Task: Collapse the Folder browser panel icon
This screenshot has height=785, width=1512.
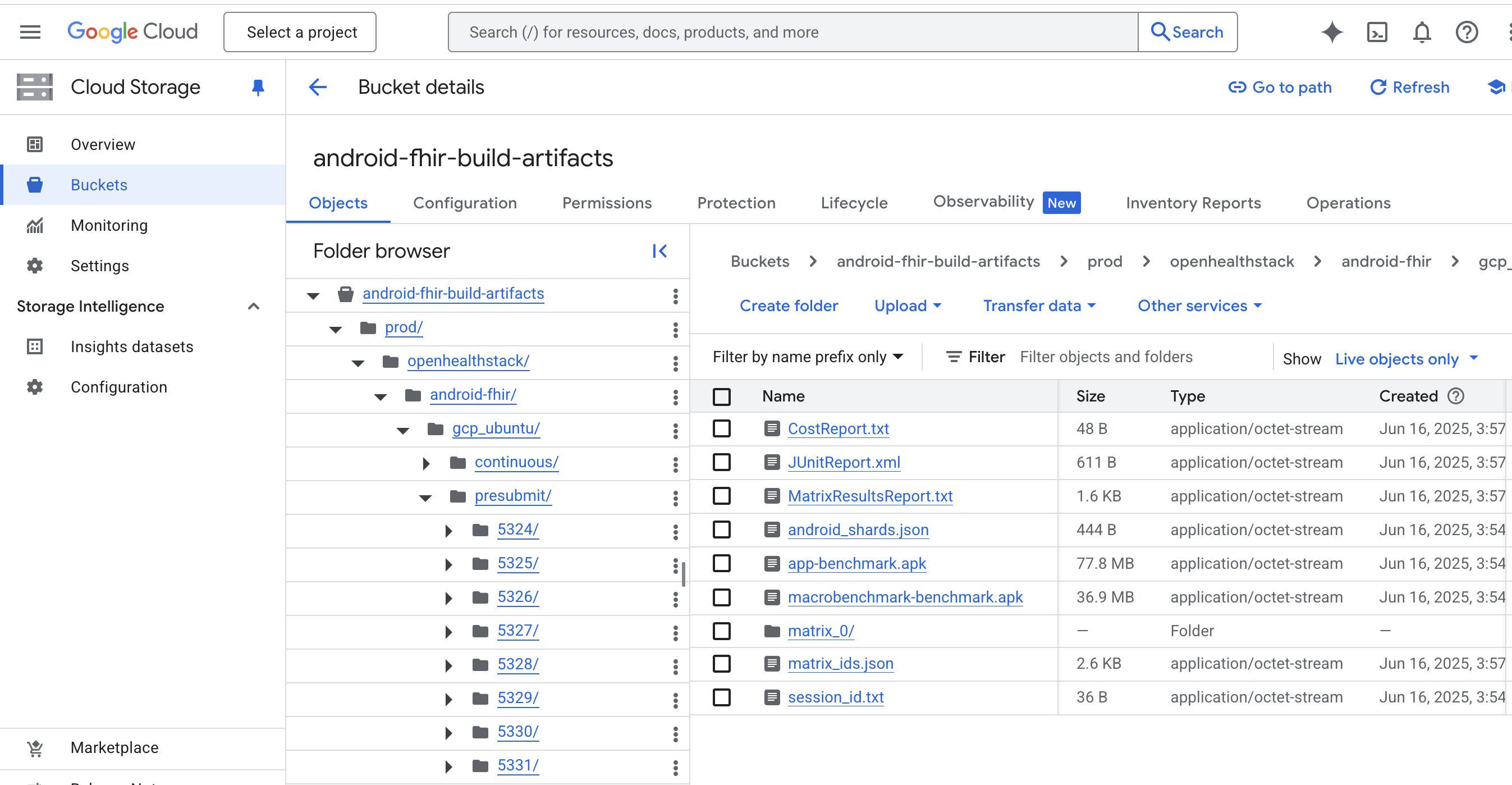Action: (659, 252)
